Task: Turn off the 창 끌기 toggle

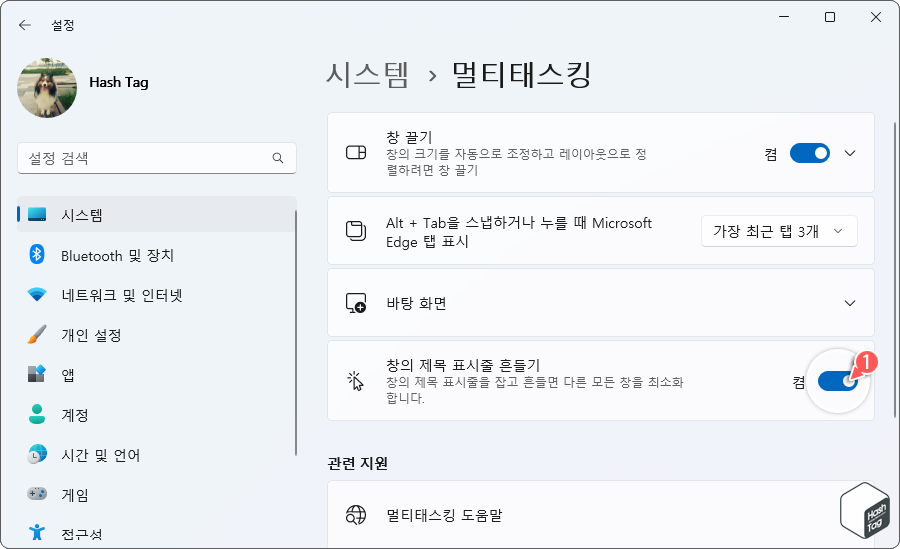Action: point(809,153)
